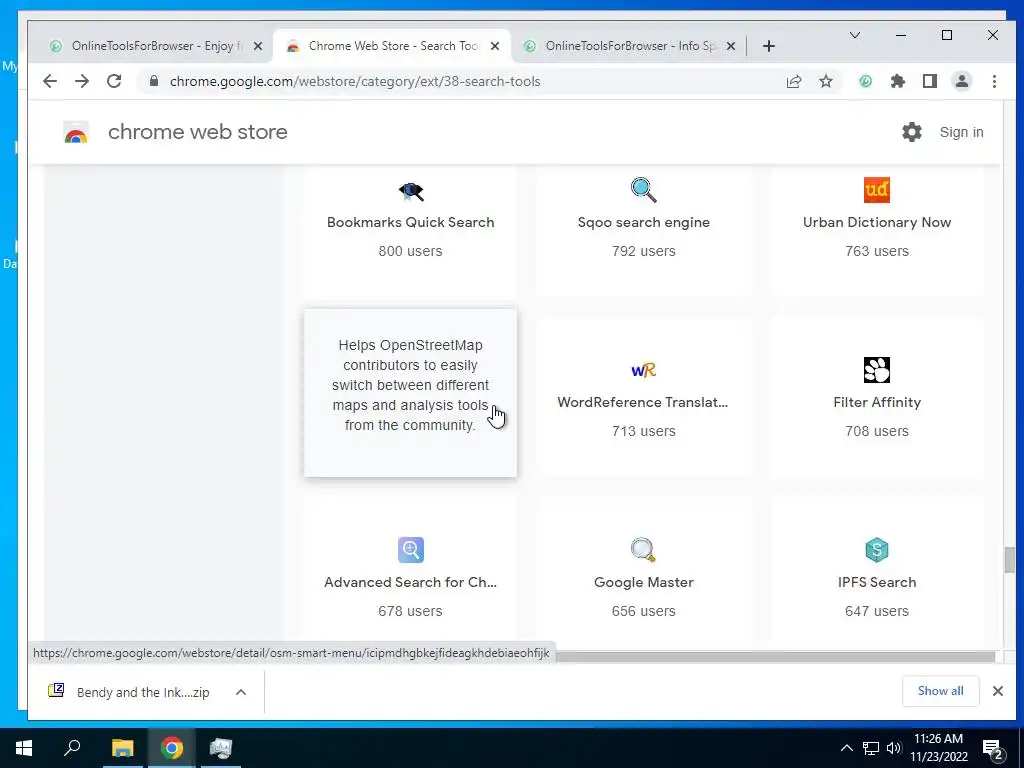
Task: Open Windows taskbar search
Action: click(72, 748)
